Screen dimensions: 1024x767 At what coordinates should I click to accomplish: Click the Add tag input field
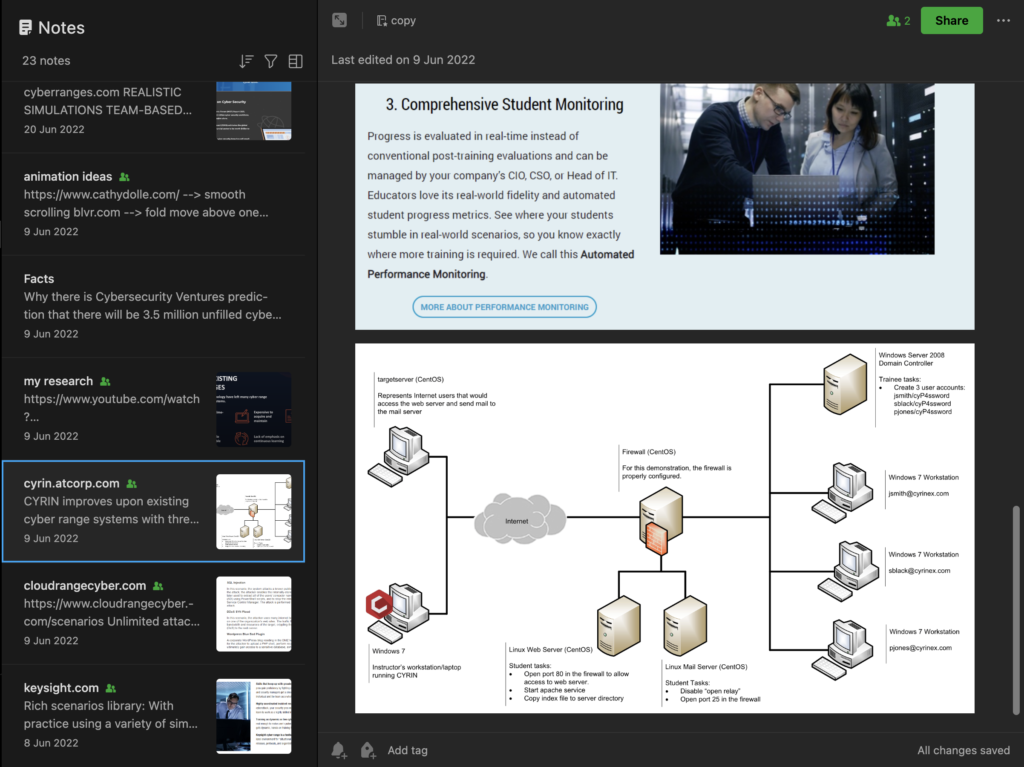tap(408, 750)
